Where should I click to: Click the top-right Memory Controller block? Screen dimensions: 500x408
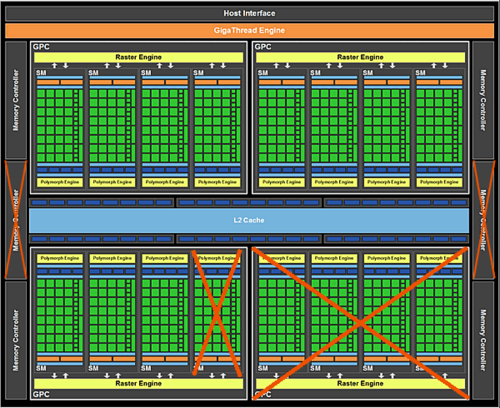pos(483,100)
